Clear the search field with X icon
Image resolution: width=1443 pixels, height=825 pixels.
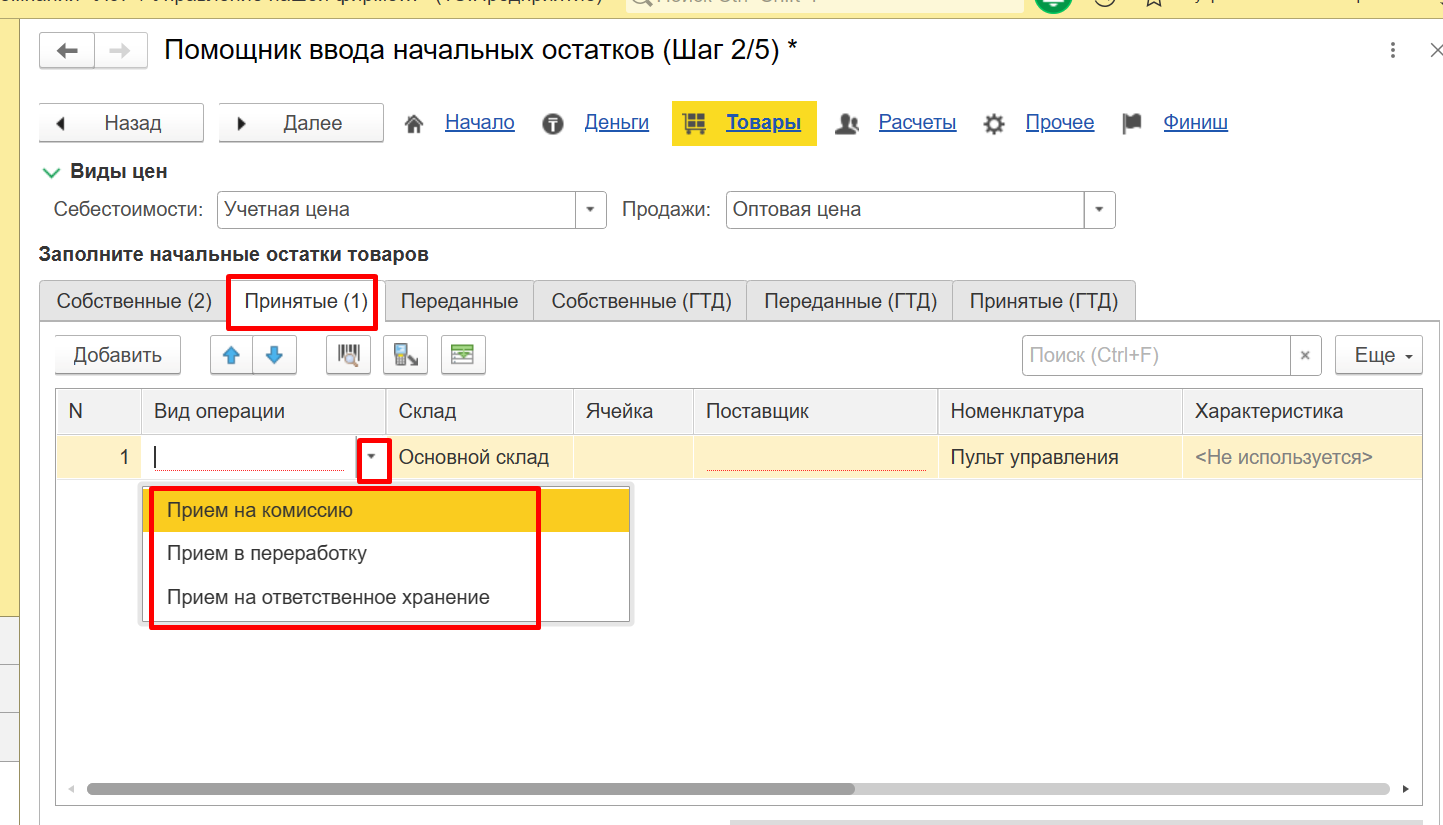pyautogui.click(x=1305, y=355)
